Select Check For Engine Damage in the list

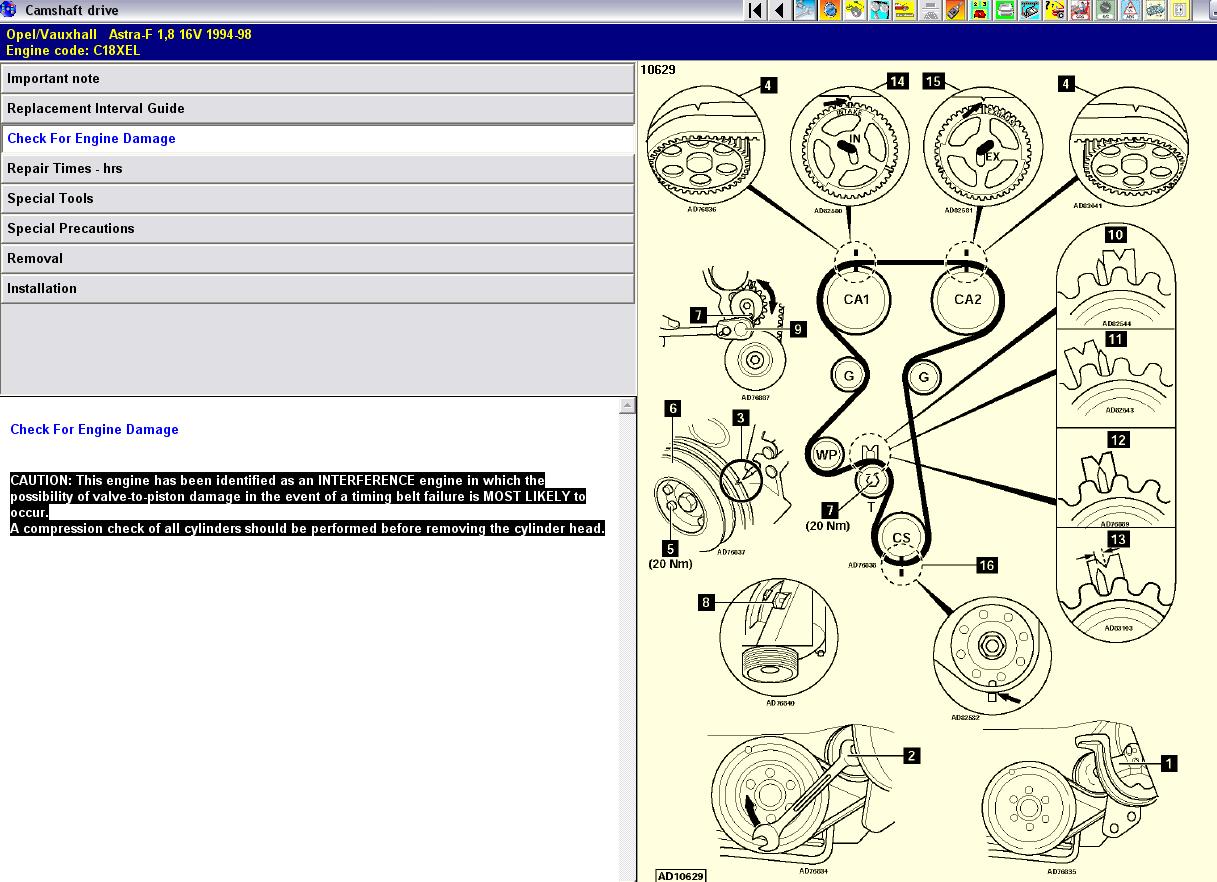317,139
